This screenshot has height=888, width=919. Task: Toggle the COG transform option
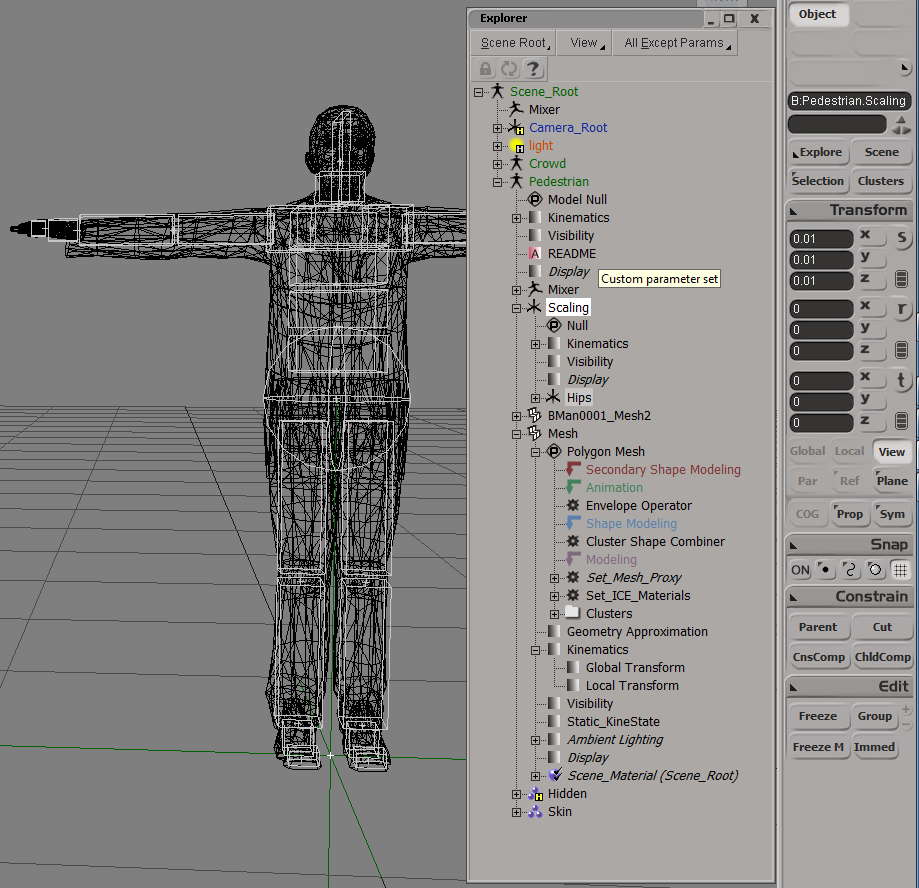coord(807,514)
